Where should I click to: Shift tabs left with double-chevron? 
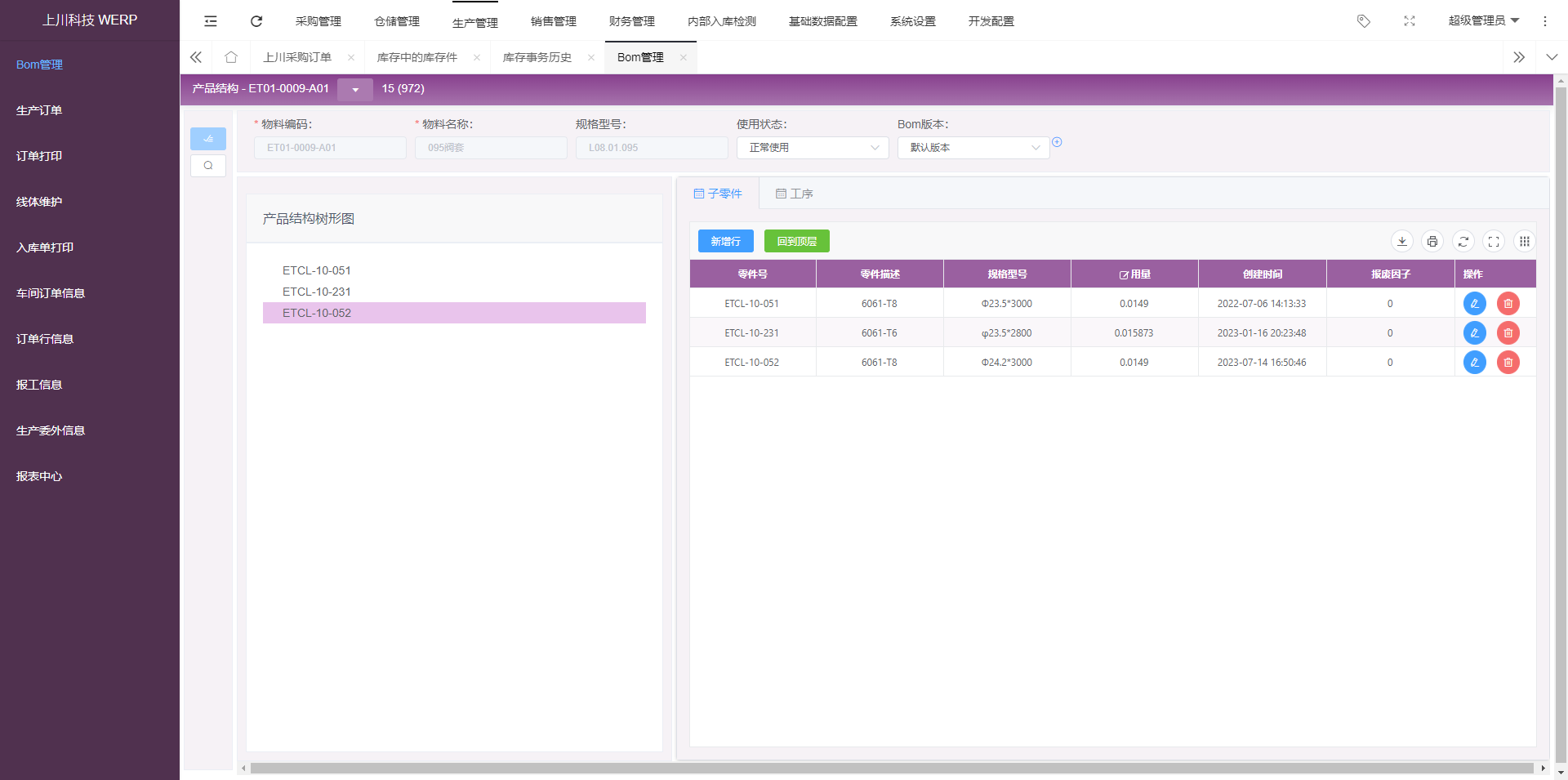coord(196,57)
